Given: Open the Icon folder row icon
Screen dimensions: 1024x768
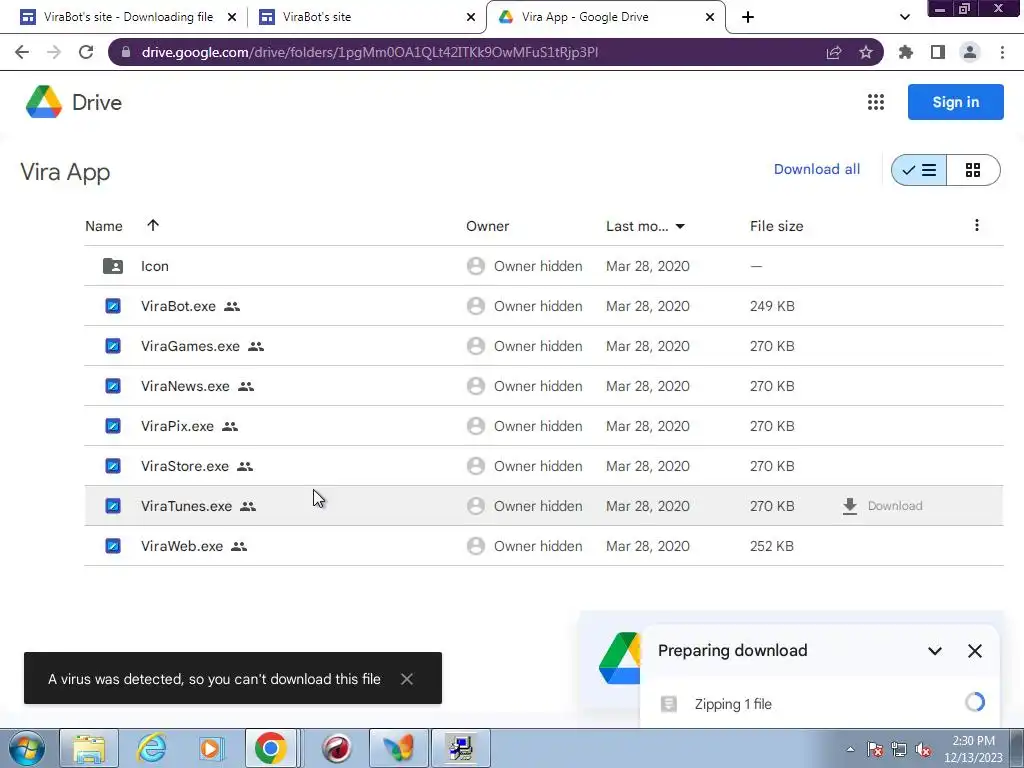Looking at the screenshot, I should pos(112,266).
